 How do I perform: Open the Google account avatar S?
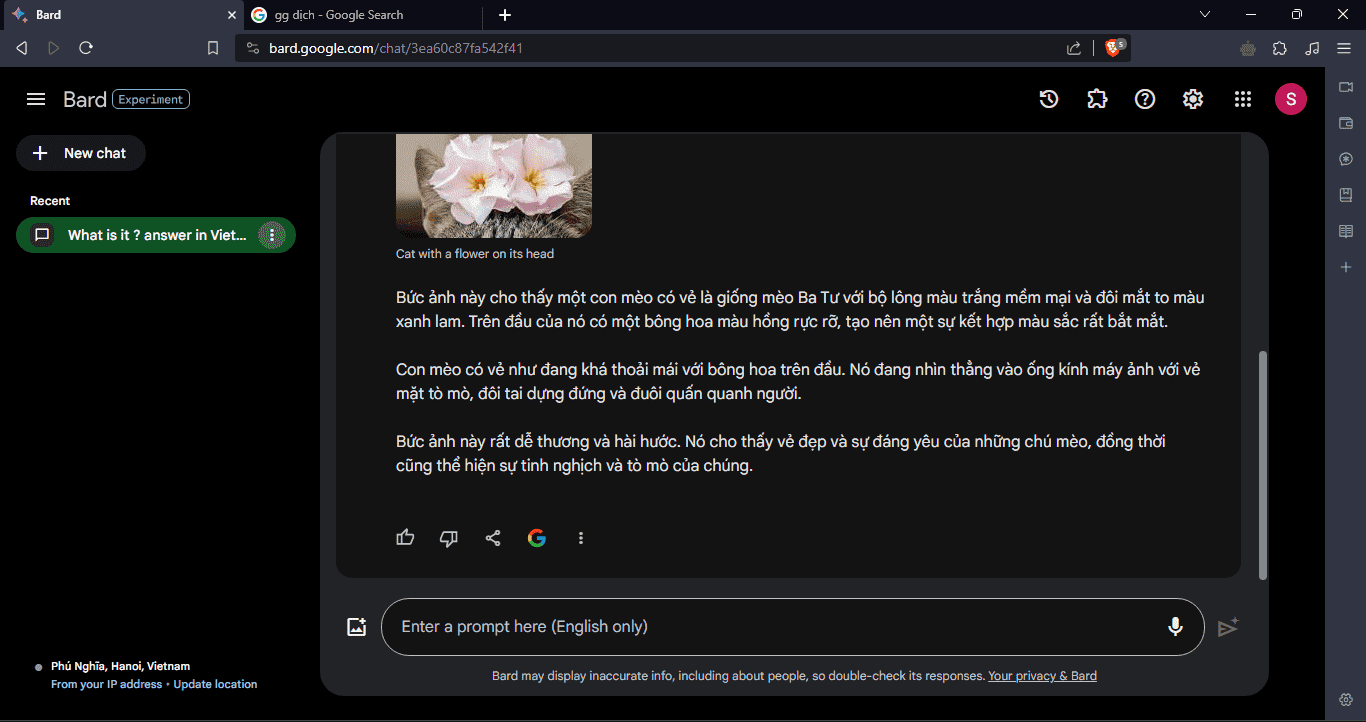[1291, 99]
